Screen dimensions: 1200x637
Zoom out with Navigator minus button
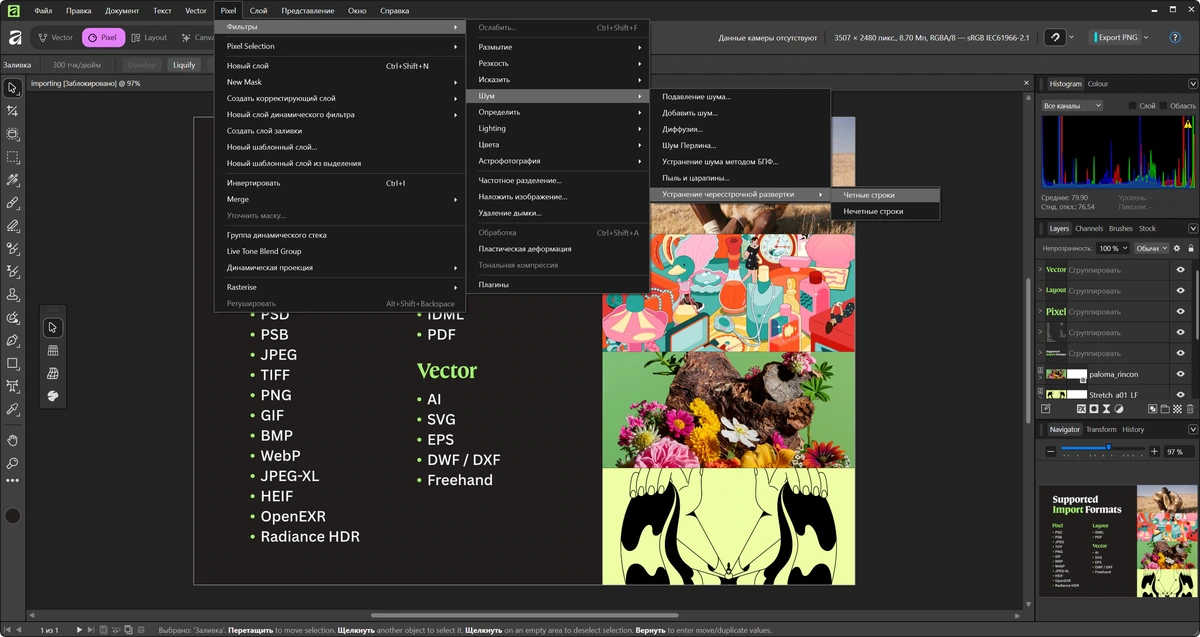tap(1051, 452)
